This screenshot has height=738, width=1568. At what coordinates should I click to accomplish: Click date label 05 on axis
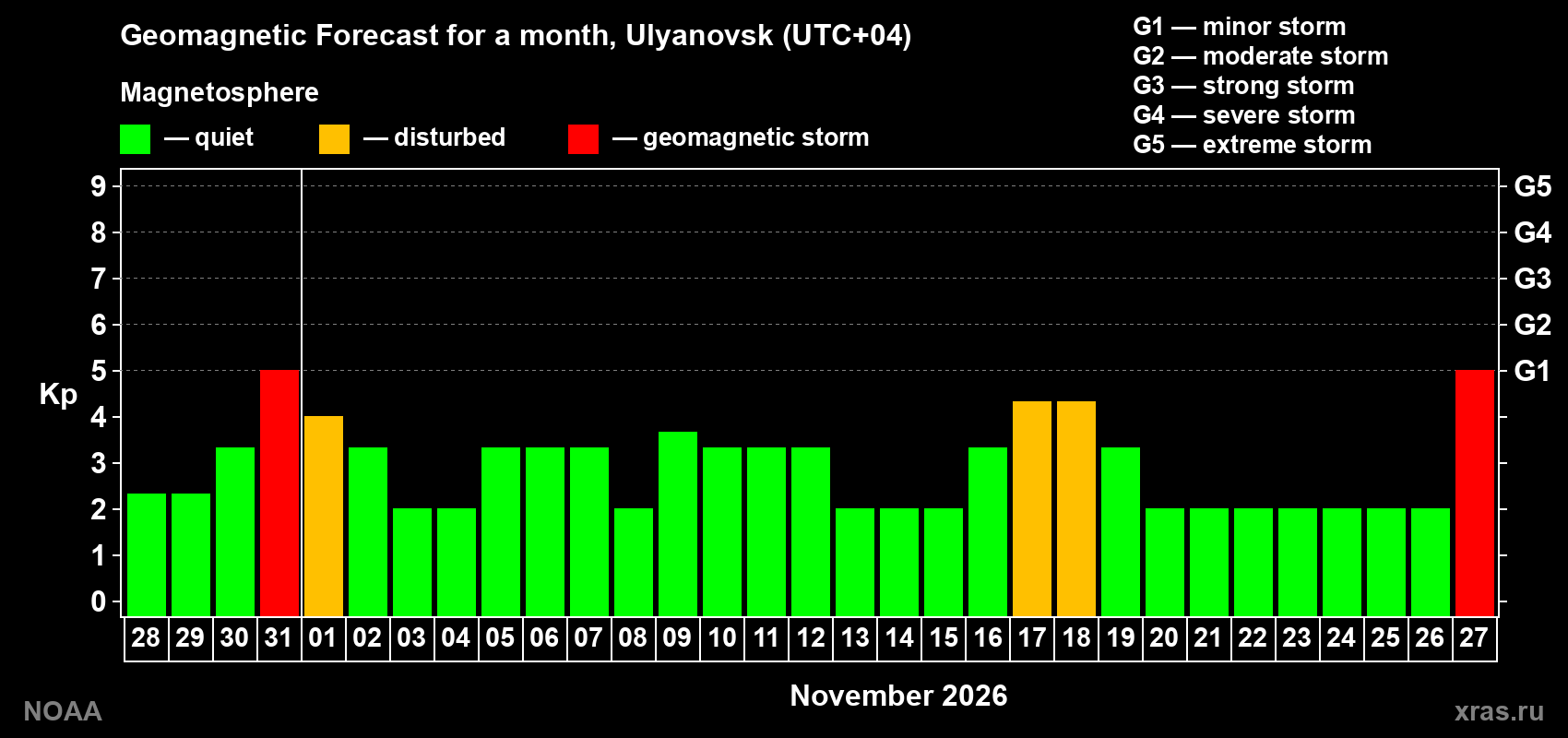point(500,638)
